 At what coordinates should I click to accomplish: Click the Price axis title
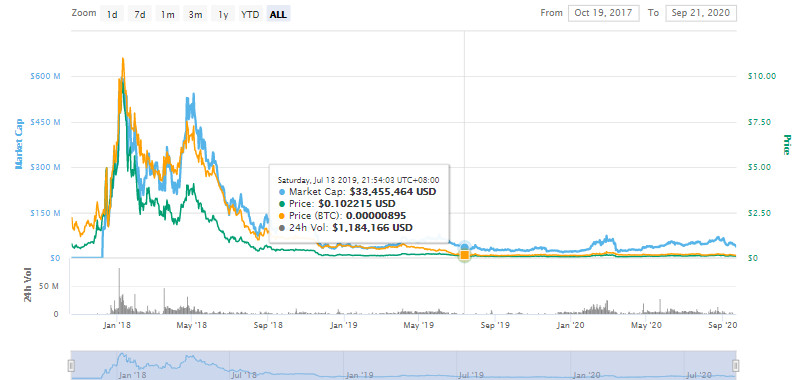786,145
